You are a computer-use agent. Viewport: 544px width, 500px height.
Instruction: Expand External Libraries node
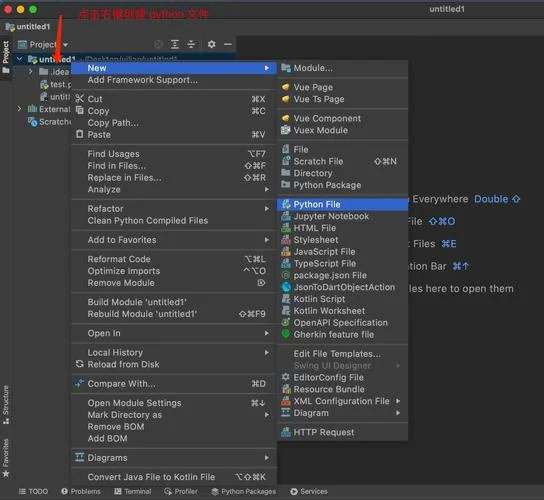click(x=19, y=109)
